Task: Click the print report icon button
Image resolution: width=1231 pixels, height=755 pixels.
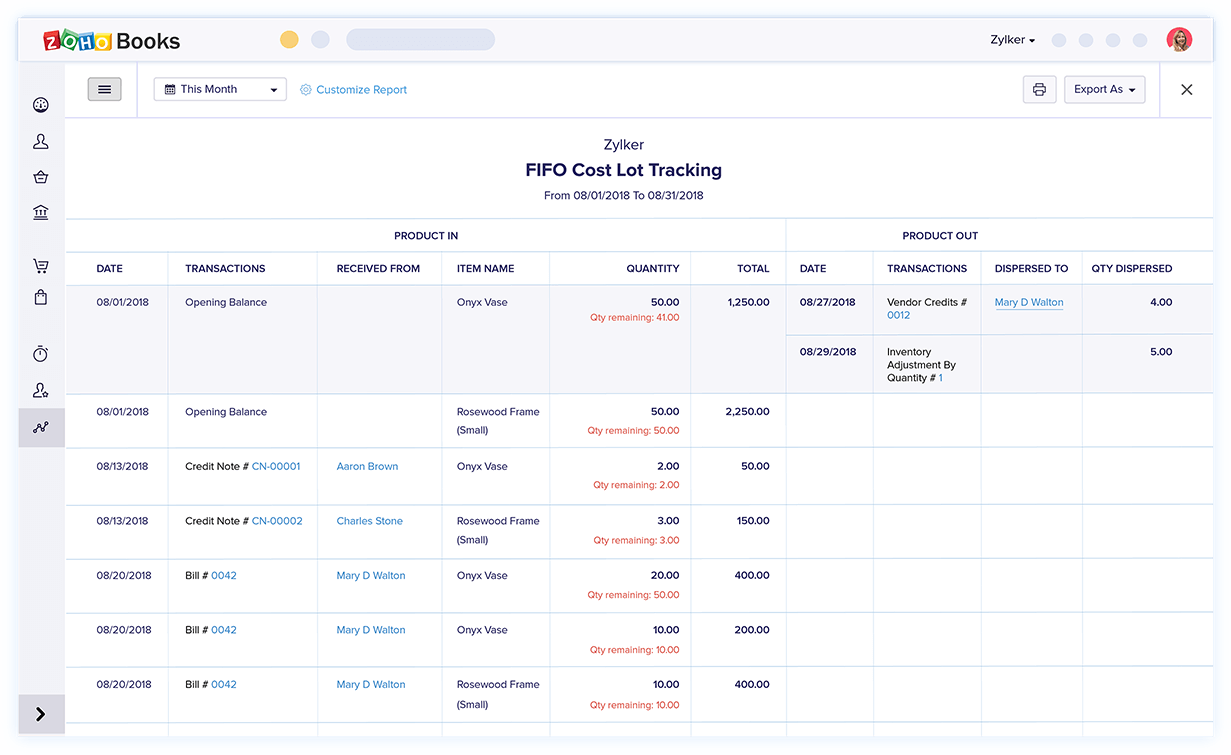Action: [1039, 90]
